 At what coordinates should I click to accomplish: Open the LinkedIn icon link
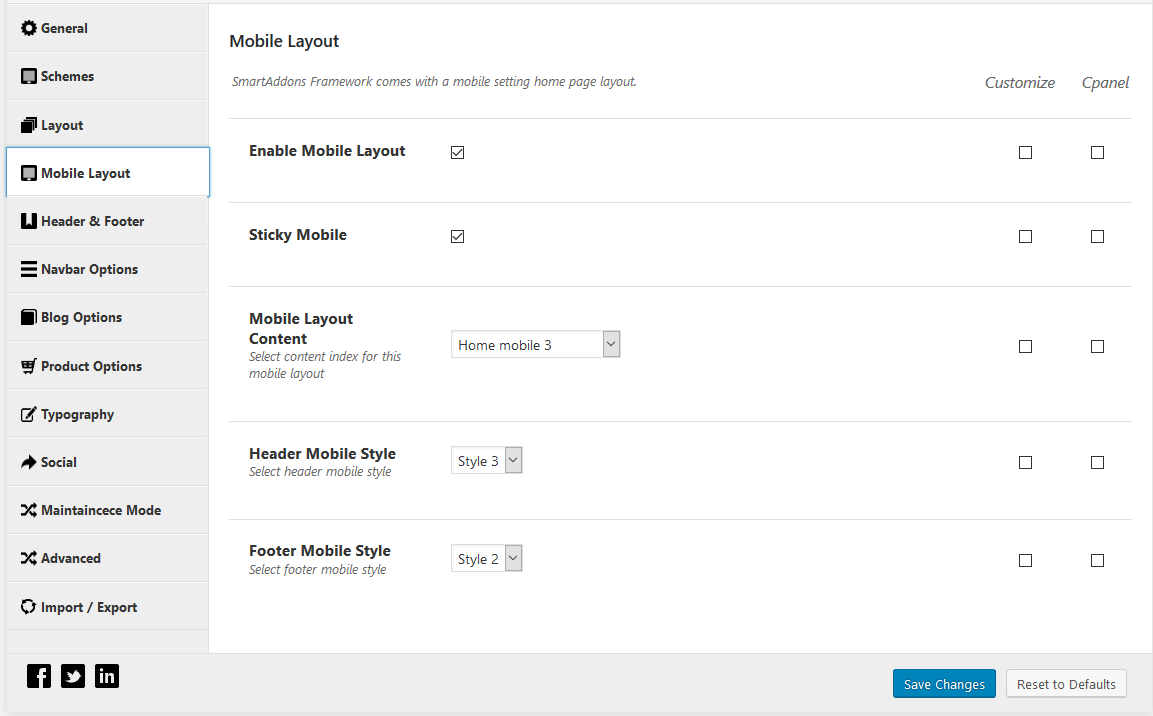(107, 676)
